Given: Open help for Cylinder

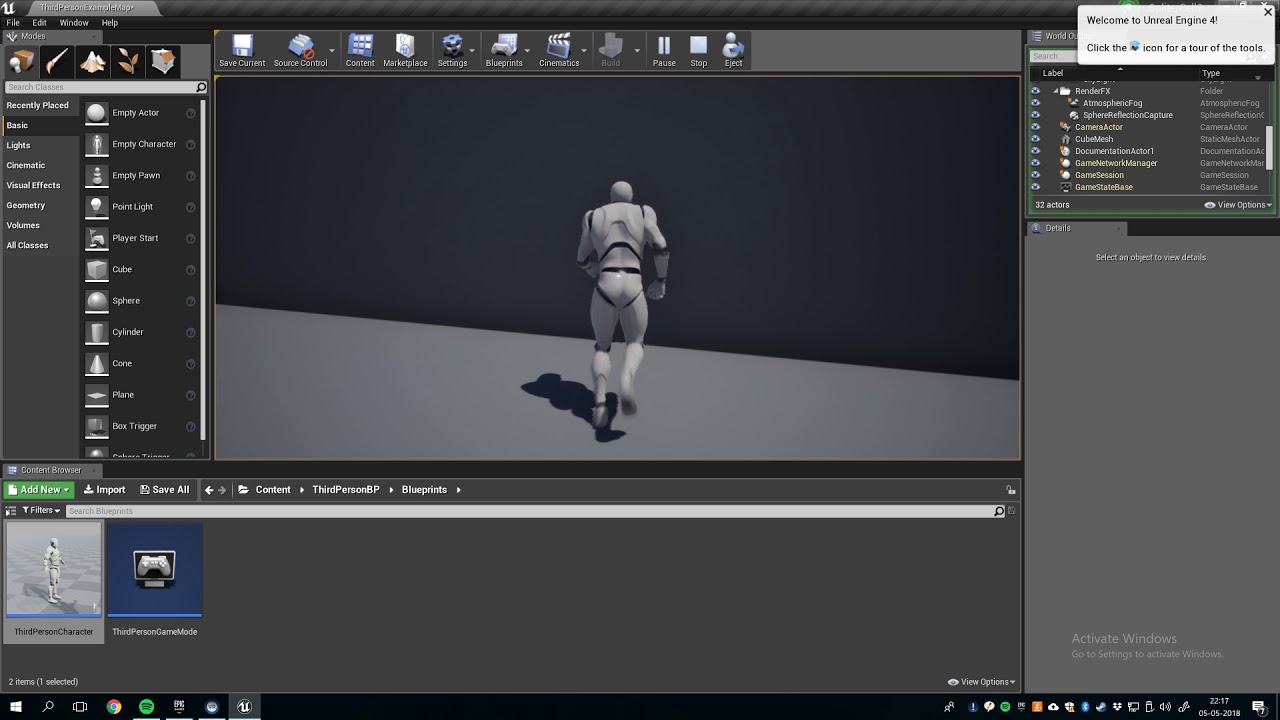Looking at the screenshot, I should (190, 333).
